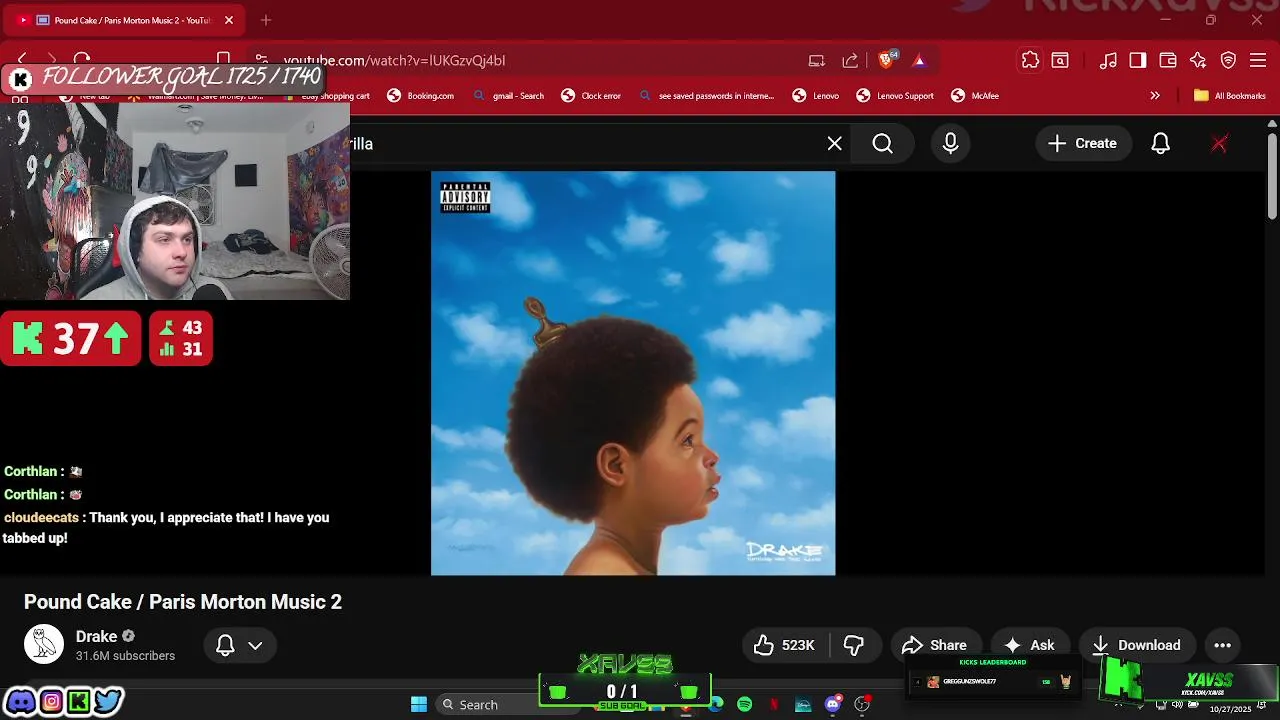Viewport: 1280px width, 720px height.
Task: Open the Drake channel name link
Action: (96, 637)
